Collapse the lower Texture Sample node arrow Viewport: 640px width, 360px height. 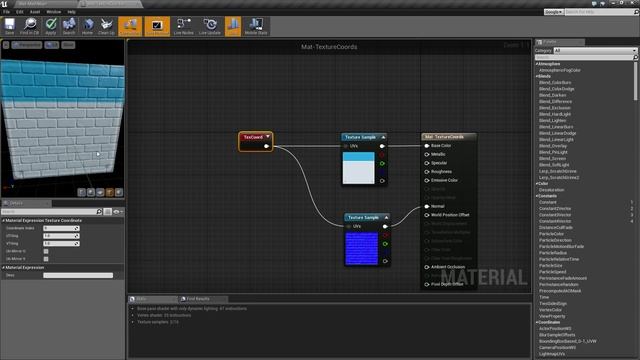(386, 218)
